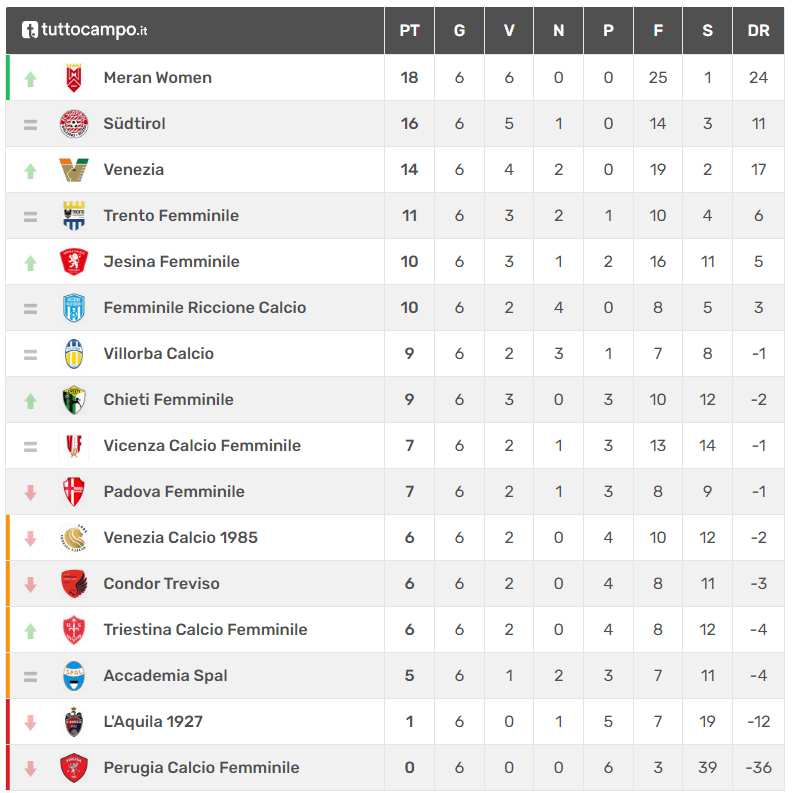793x793 pixels.
Task: Select the Villorba Calcio team name
Action: click(158, 354)
